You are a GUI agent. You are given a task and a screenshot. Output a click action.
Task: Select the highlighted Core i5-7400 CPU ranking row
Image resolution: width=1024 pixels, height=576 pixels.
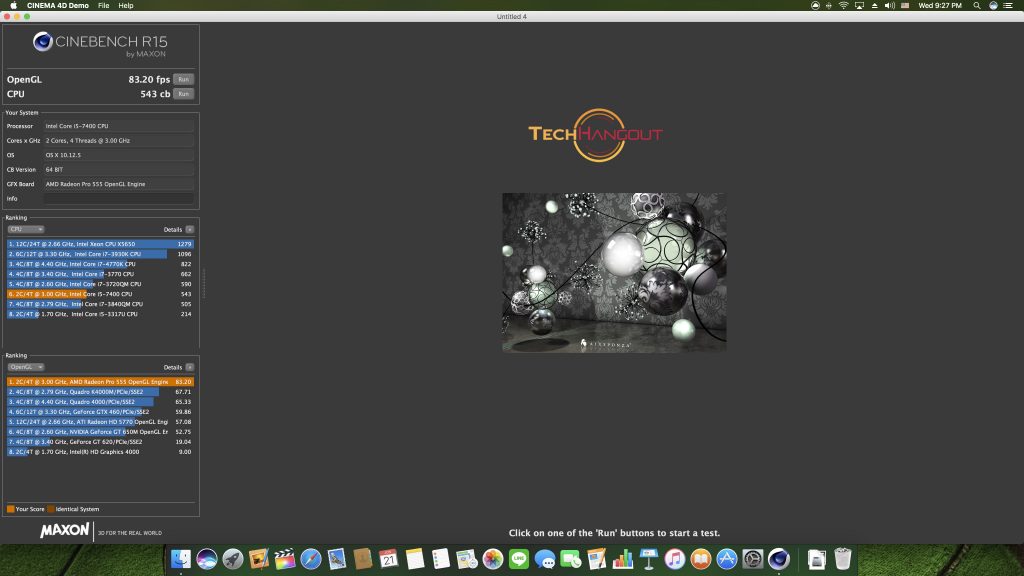(100, 294)
